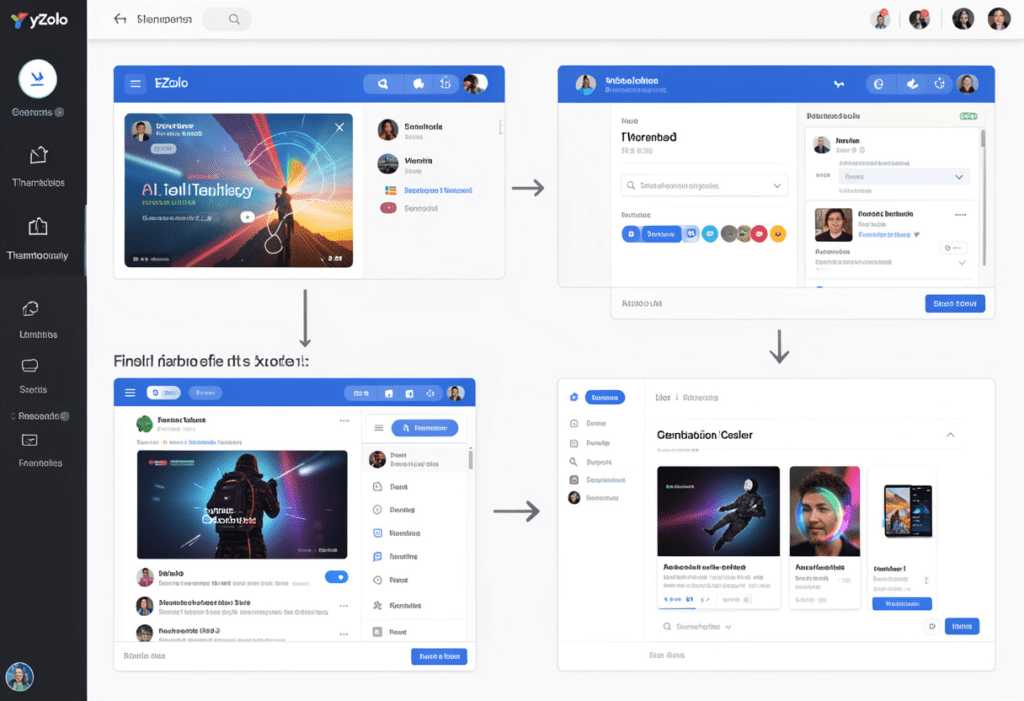Click the yZolo logo at top left
The image size is (1024, 701).
tap(40, 18)
